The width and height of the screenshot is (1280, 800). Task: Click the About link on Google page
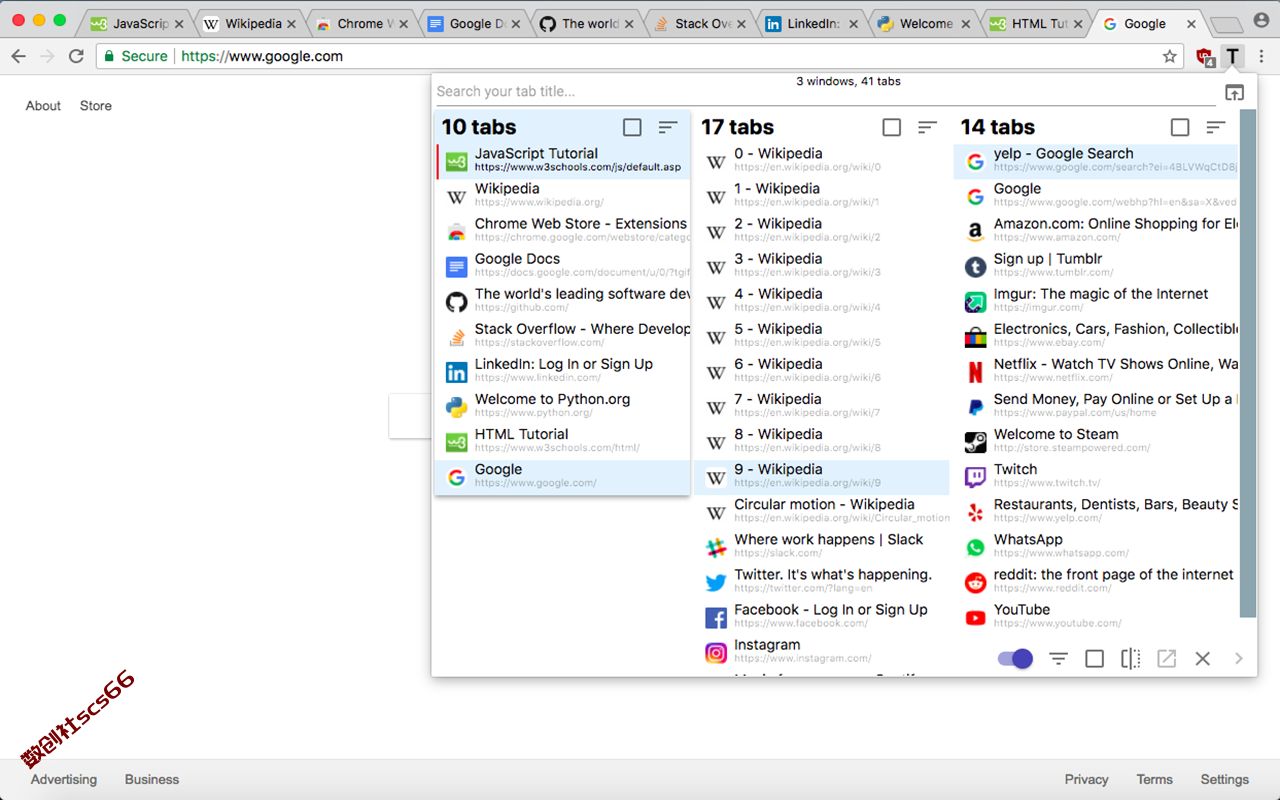(43, 105)
